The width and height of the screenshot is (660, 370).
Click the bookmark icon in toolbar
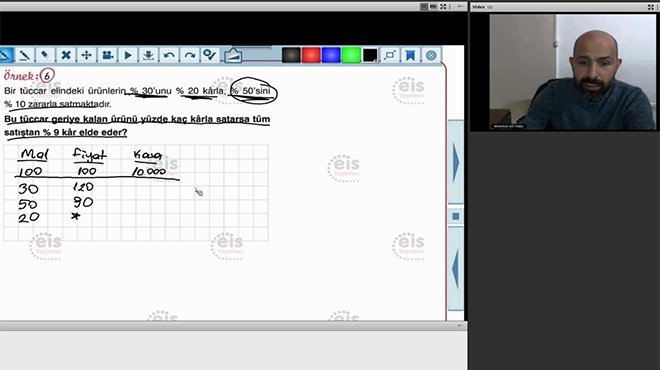tap(410, 55)
